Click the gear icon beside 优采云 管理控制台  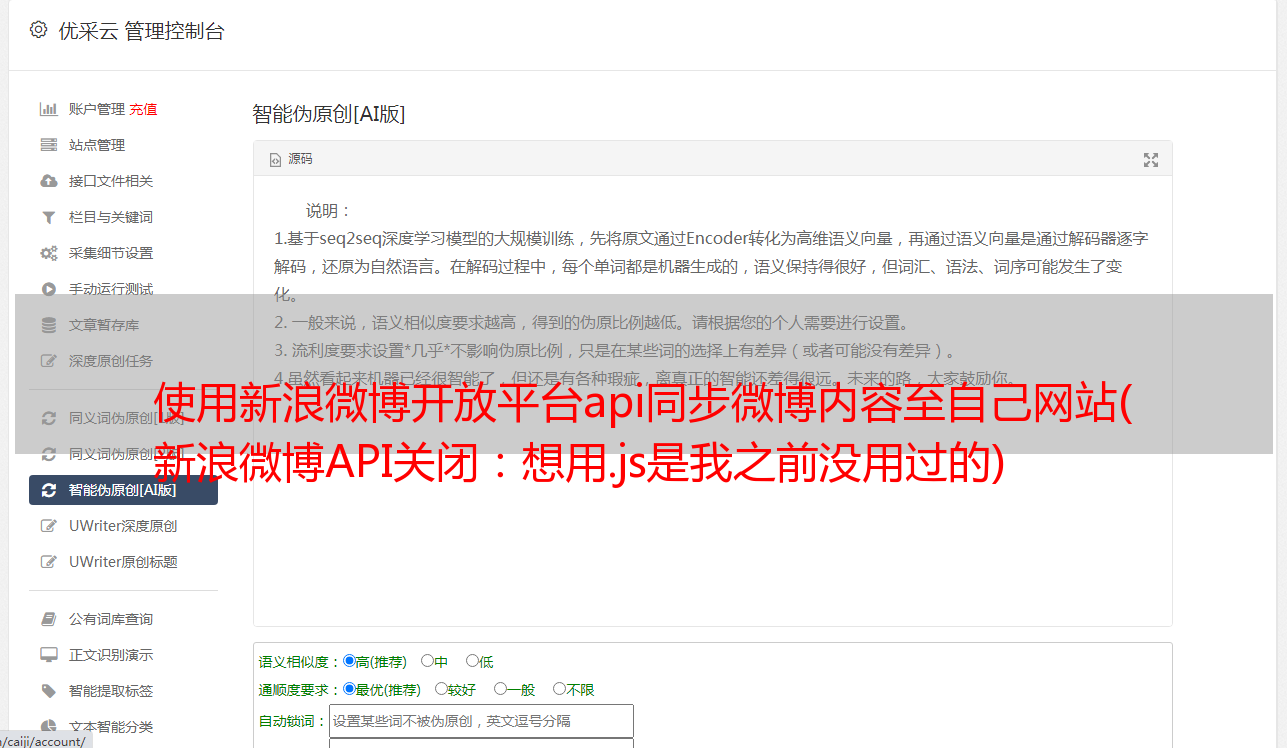pos(38,30)
